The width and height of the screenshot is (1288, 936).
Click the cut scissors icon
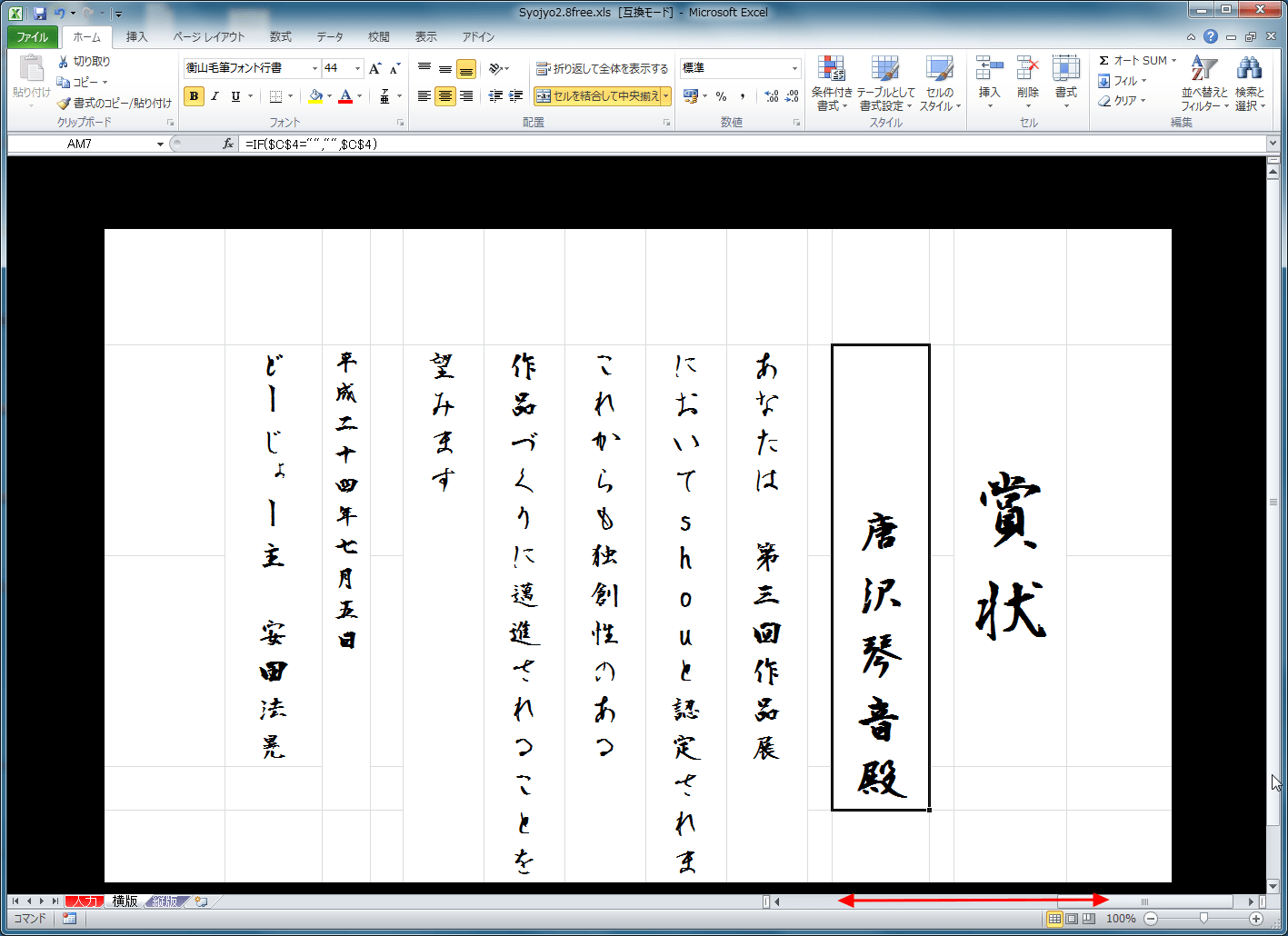click(x=64, y=61)
